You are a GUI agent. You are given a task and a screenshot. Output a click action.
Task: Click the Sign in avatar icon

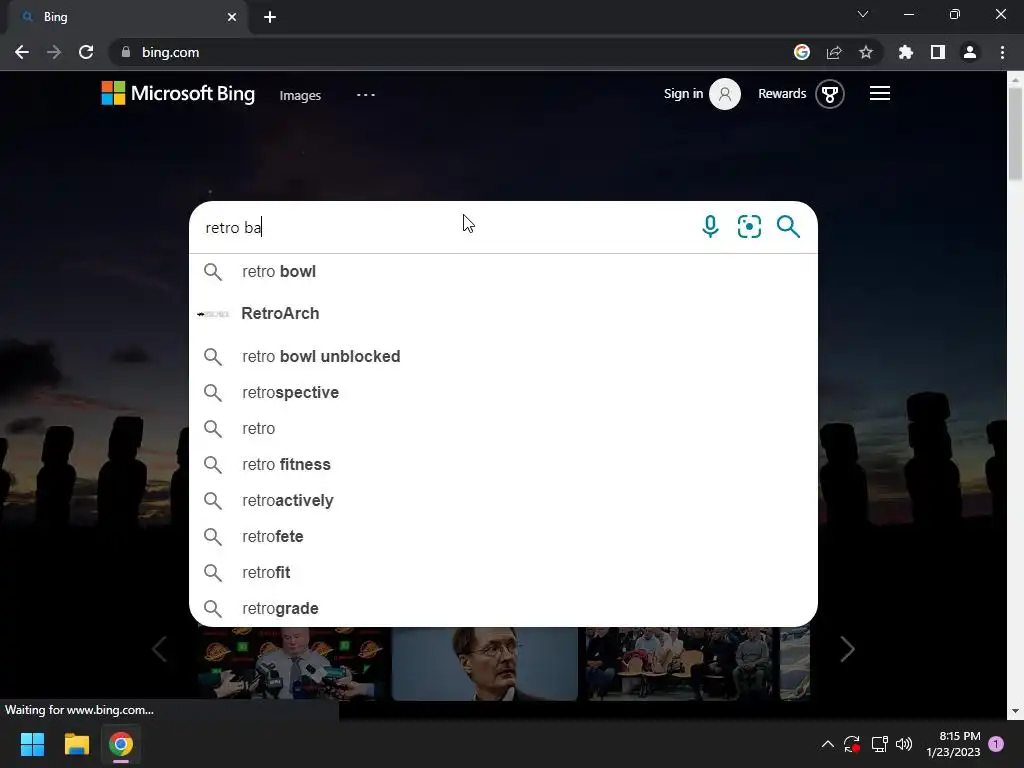(725, 94)
